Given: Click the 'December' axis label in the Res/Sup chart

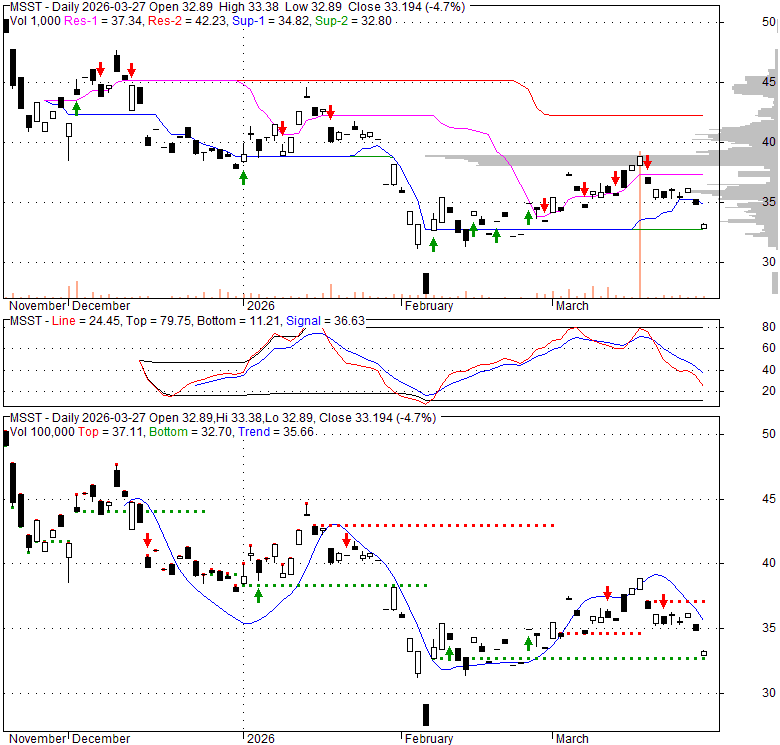Looking at the screenshot, I should click(101, 305).
